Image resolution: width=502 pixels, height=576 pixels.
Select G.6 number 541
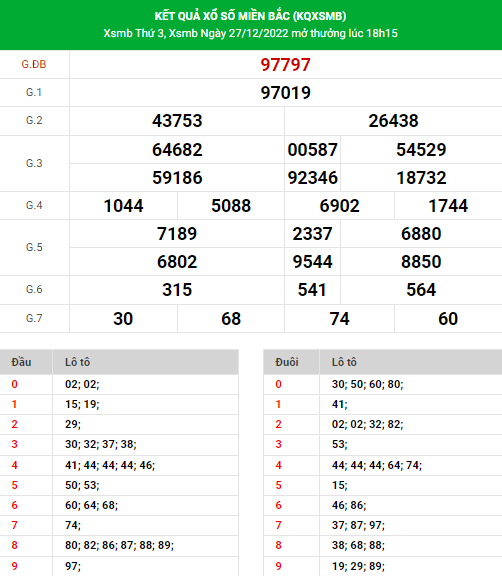tap(312, 290)
